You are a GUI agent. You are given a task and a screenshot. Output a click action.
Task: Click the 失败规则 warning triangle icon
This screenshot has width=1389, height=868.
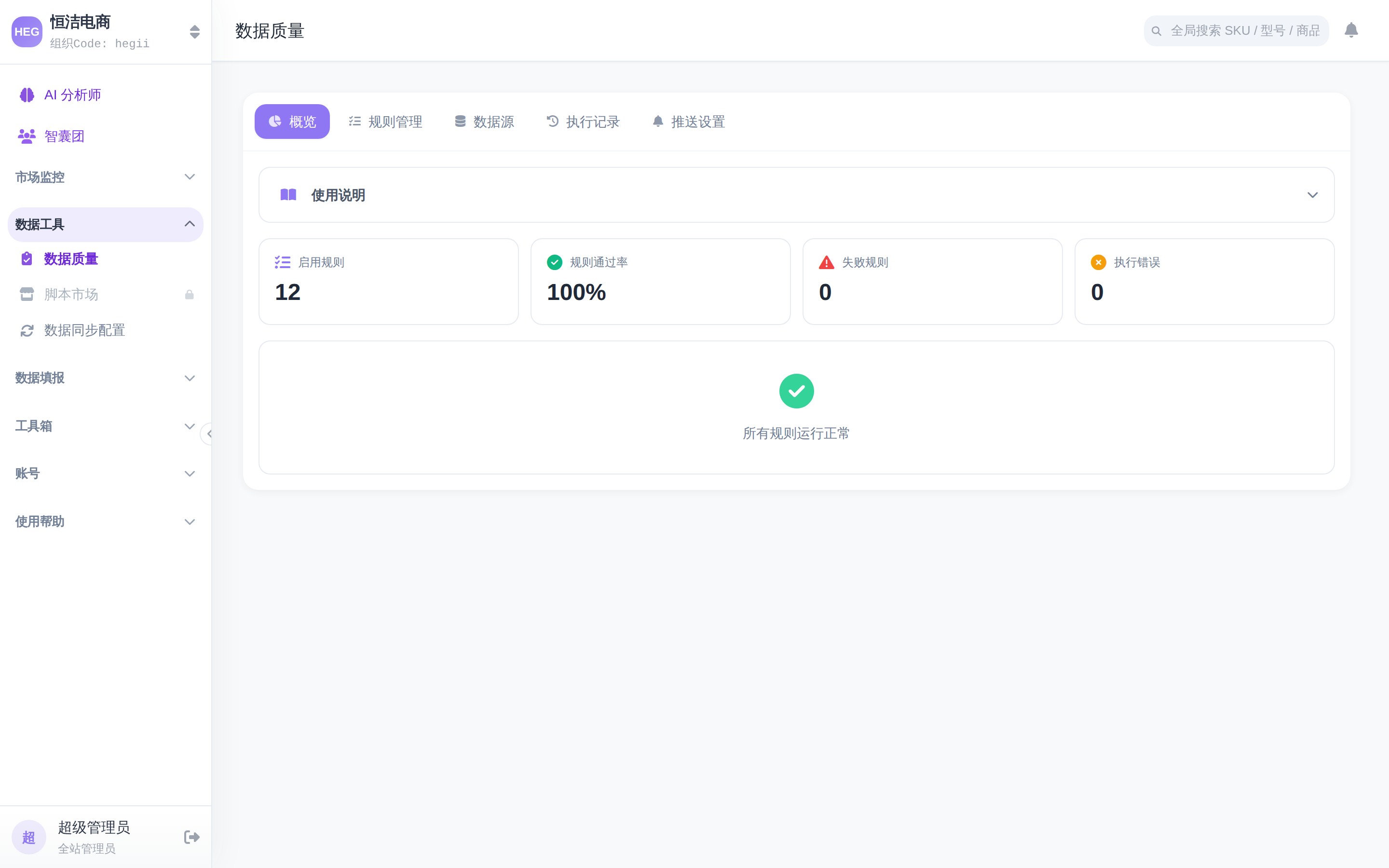[x=827, y=262]
